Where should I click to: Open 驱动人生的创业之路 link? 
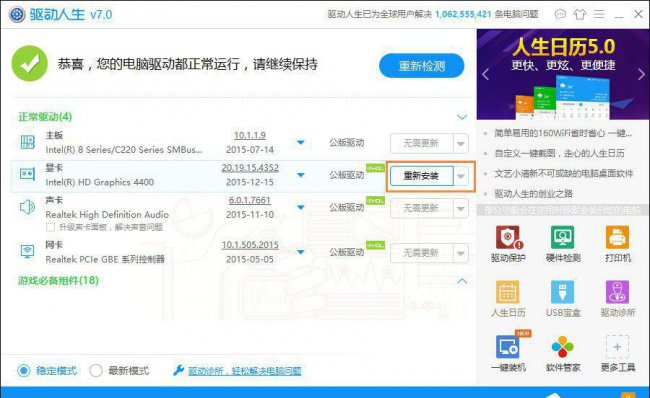534,194
